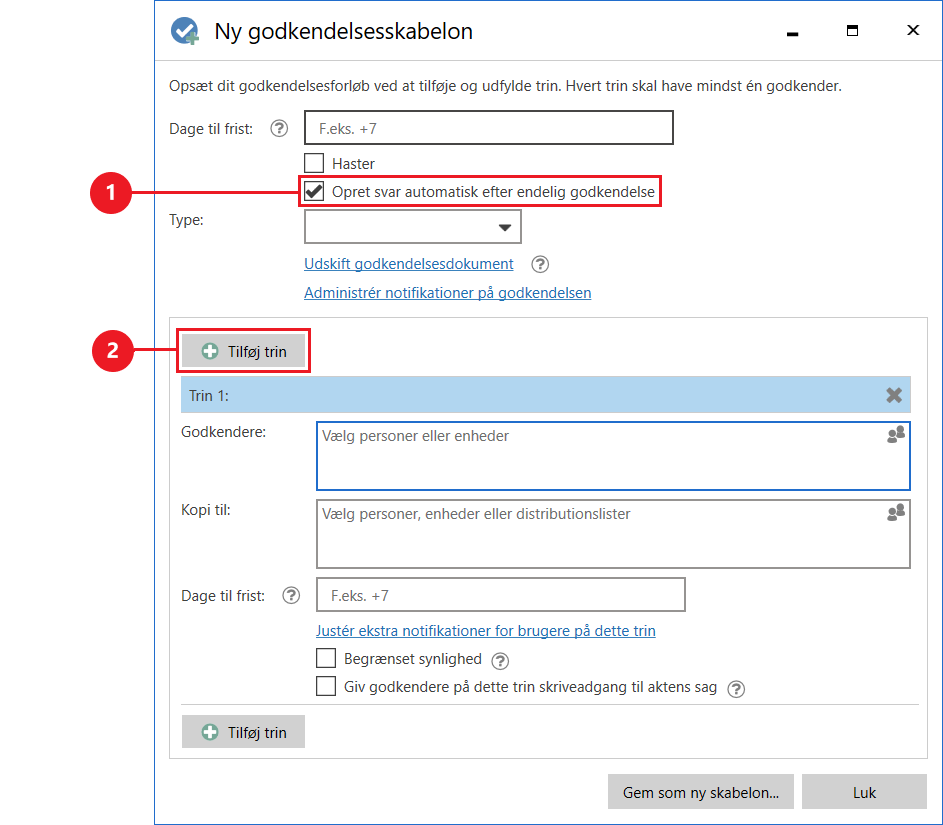This screenshot has width=943, height=825.
Task: Focus the top Dage til frist input field
Action: coord(489,127)
